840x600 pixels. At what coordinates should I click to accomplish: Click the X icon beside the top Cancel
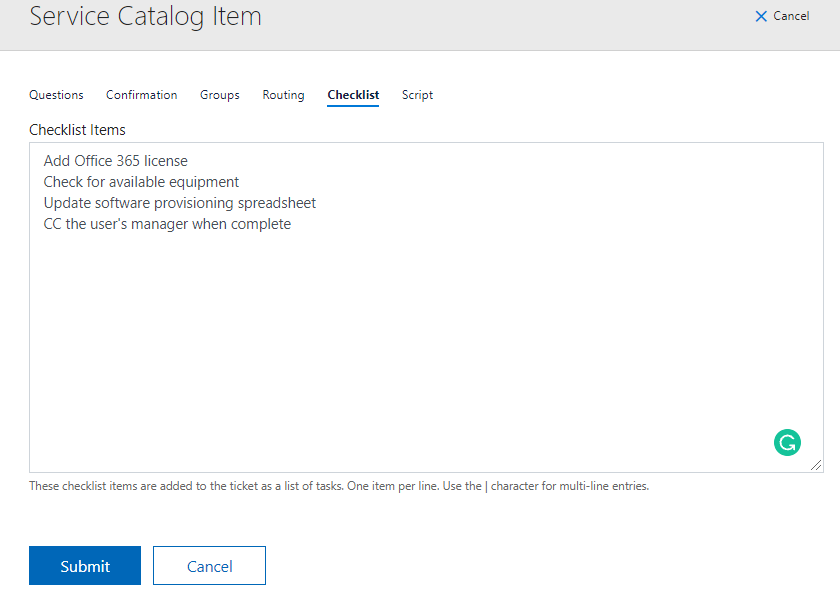(761, 17)
